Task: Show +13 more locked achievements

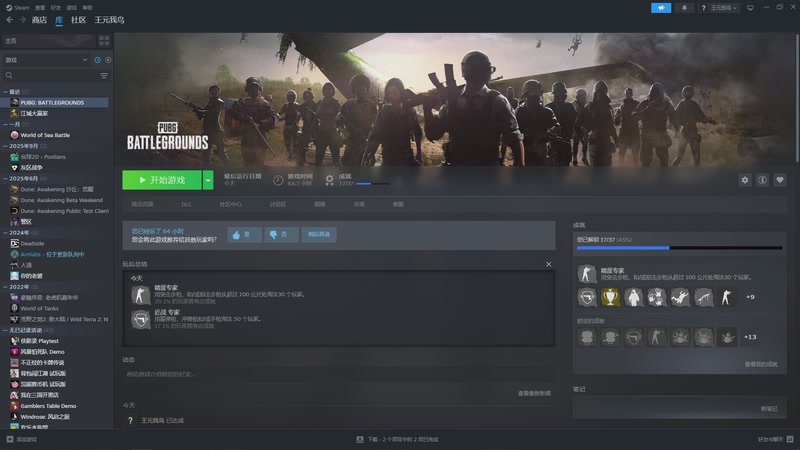Action: 750,337
